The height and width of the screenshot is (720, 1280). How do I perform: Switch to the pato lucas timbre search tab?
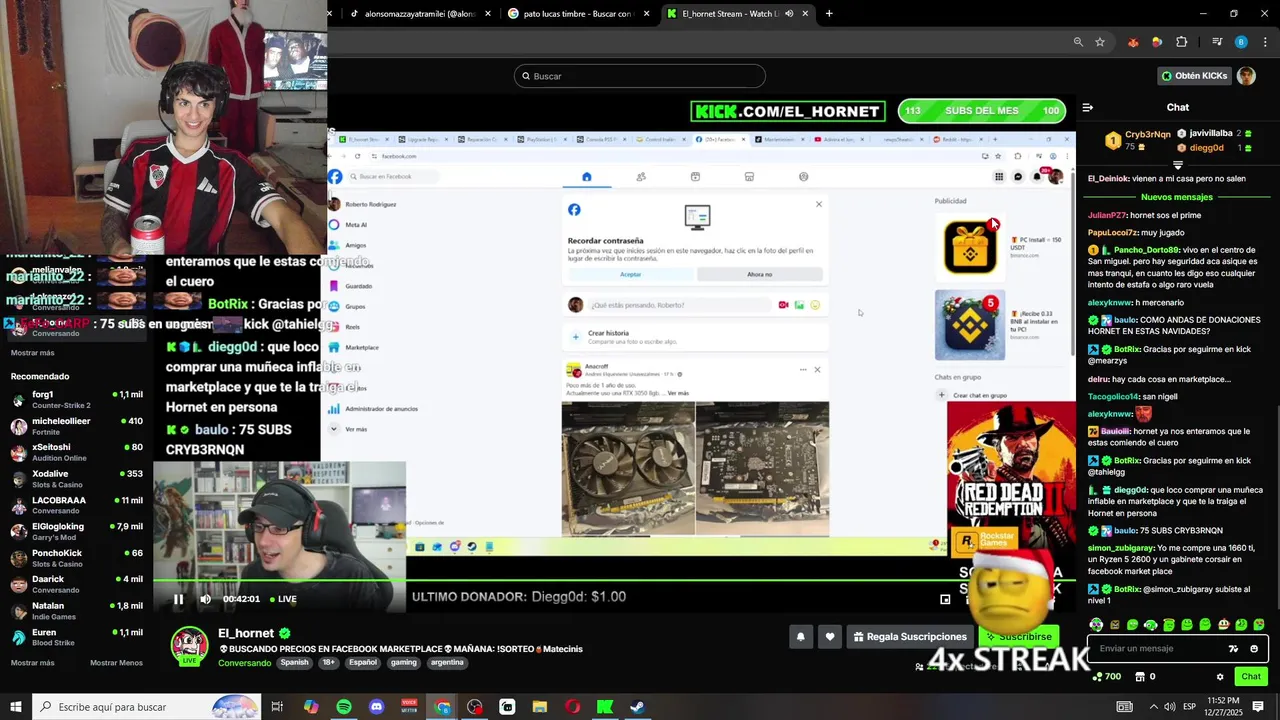coord(578,14)
